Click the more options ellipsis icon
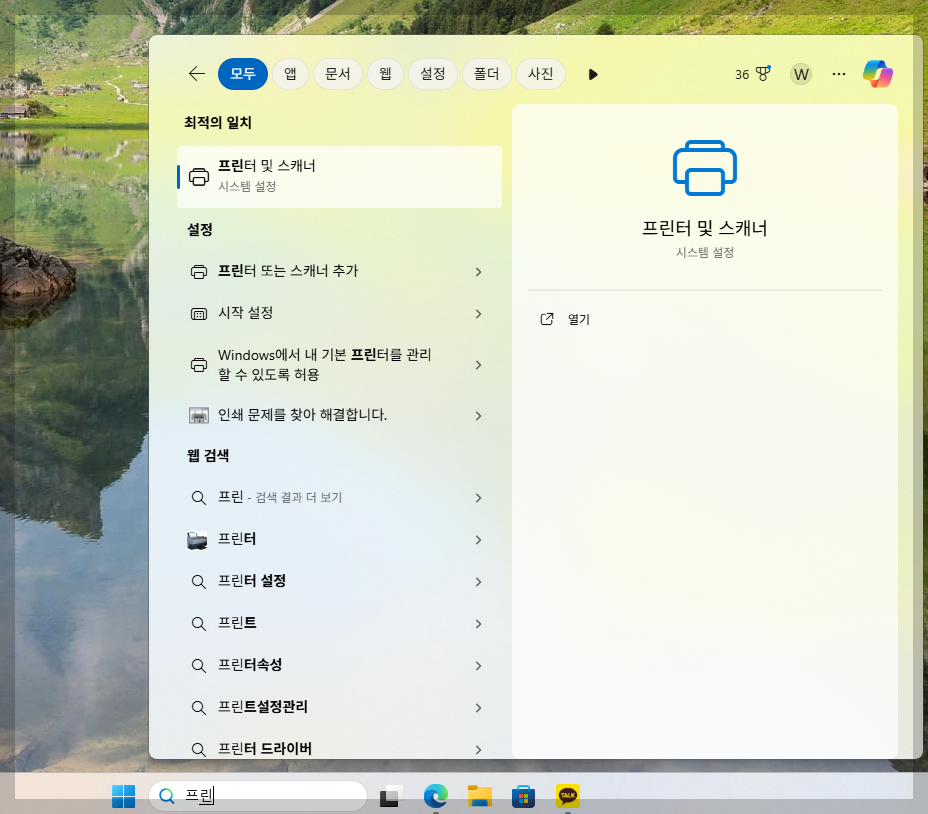 pyautogui.click(x=838, y=73)
